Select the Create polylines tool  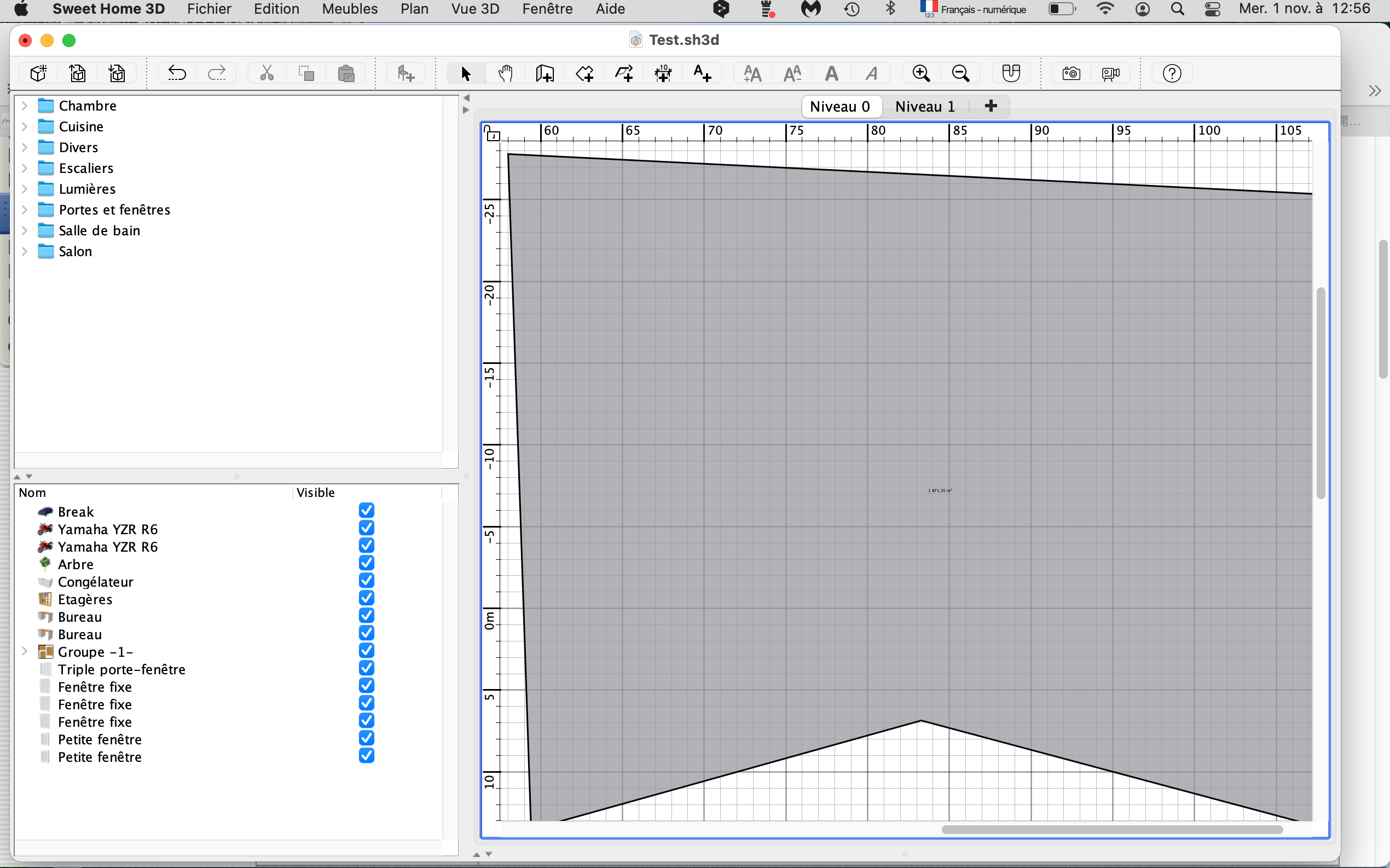[624, 73]
